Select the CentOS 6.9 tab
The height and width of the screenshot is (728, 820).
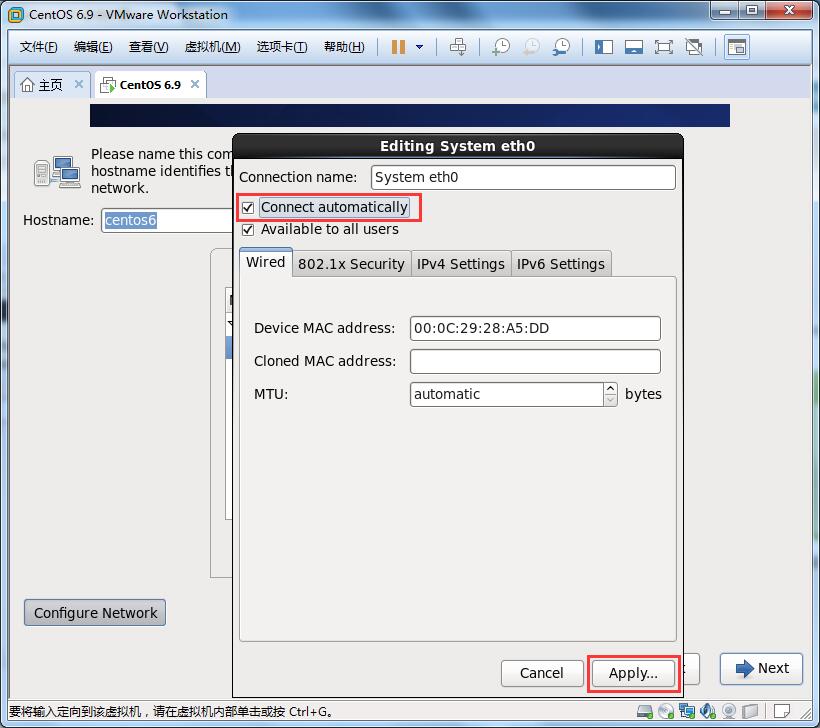click(x=150, y=85)
